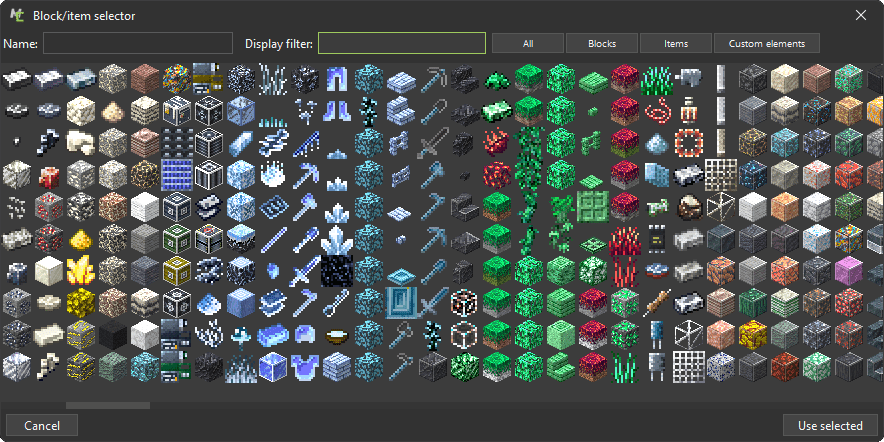The height and width of the screenshot is (442, 884).
Task: Choose the light blue crystal rod
Action: (x=241, y=143)
